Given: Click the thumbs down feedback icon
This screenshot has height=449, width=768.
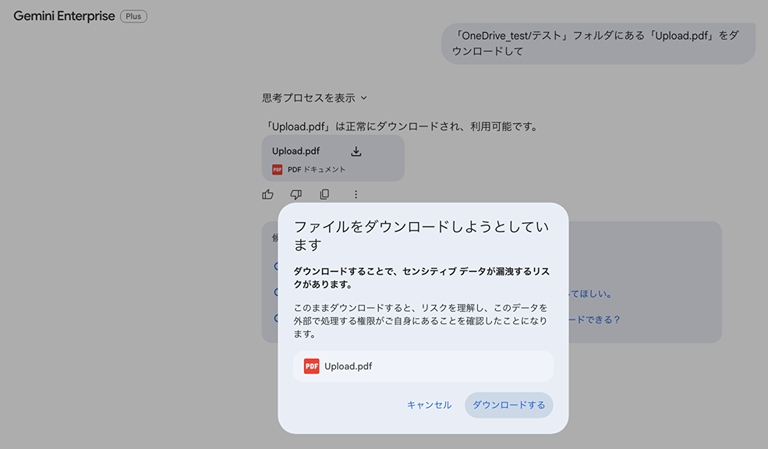Looking at the screenshot, I should tap(296, 194).
